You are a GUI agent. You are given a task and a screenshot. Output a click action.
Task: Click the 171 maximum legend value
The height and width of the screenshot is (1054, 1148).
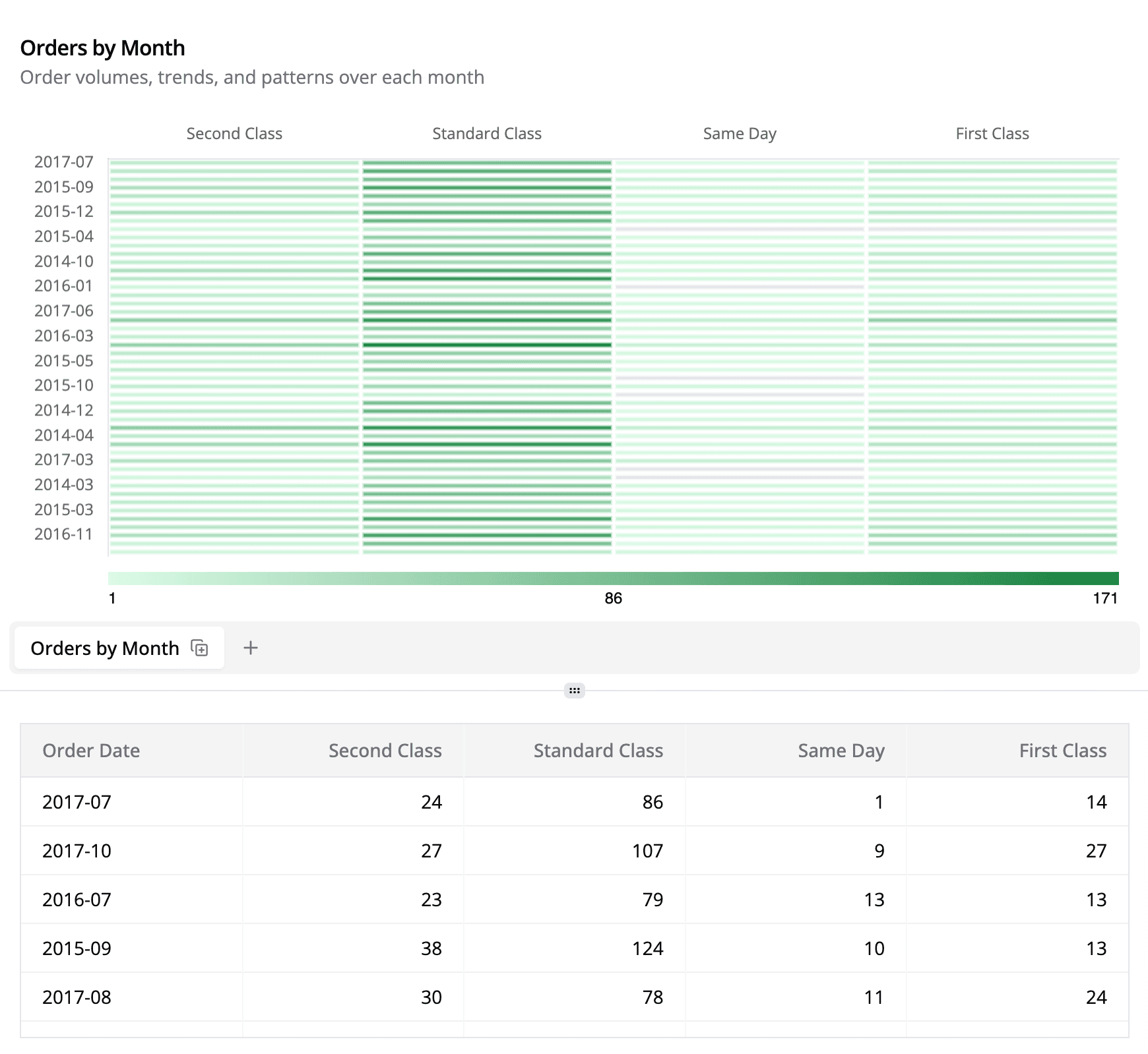coord(1104,598)
